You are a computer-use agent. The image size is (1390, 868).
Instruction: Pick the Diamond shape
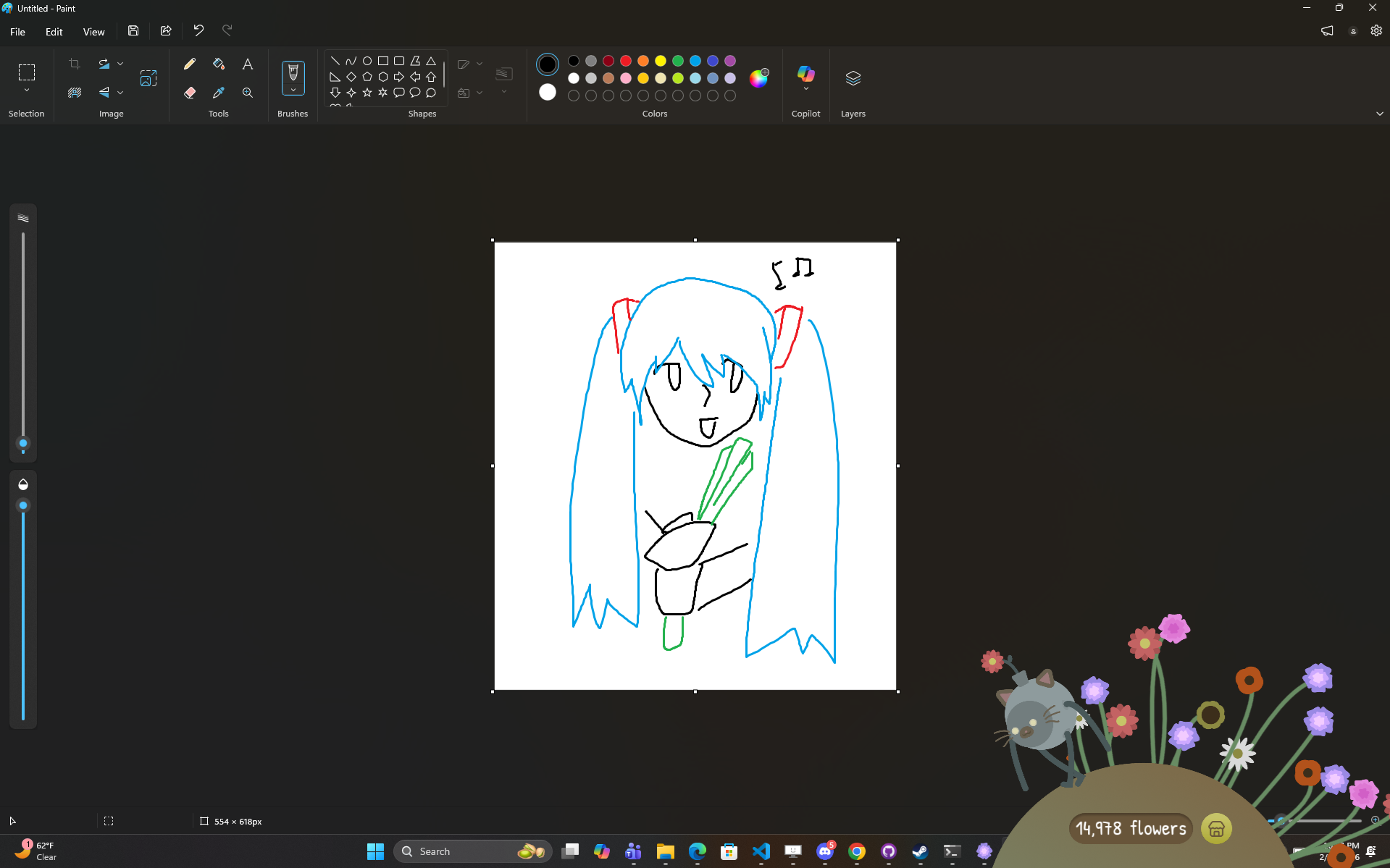tap(351, 77)
